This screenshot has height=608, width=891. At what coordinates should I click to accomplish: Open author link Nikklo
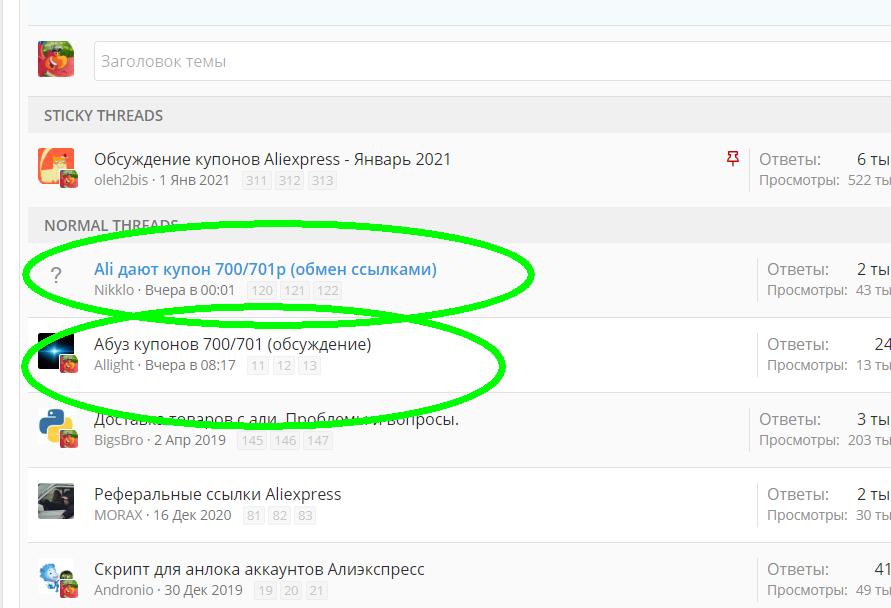tap(114, 290)
